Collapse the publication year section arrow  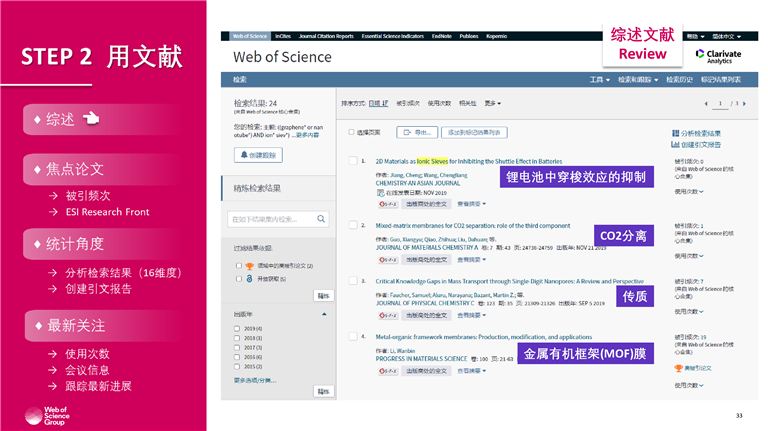click(324, 314)
